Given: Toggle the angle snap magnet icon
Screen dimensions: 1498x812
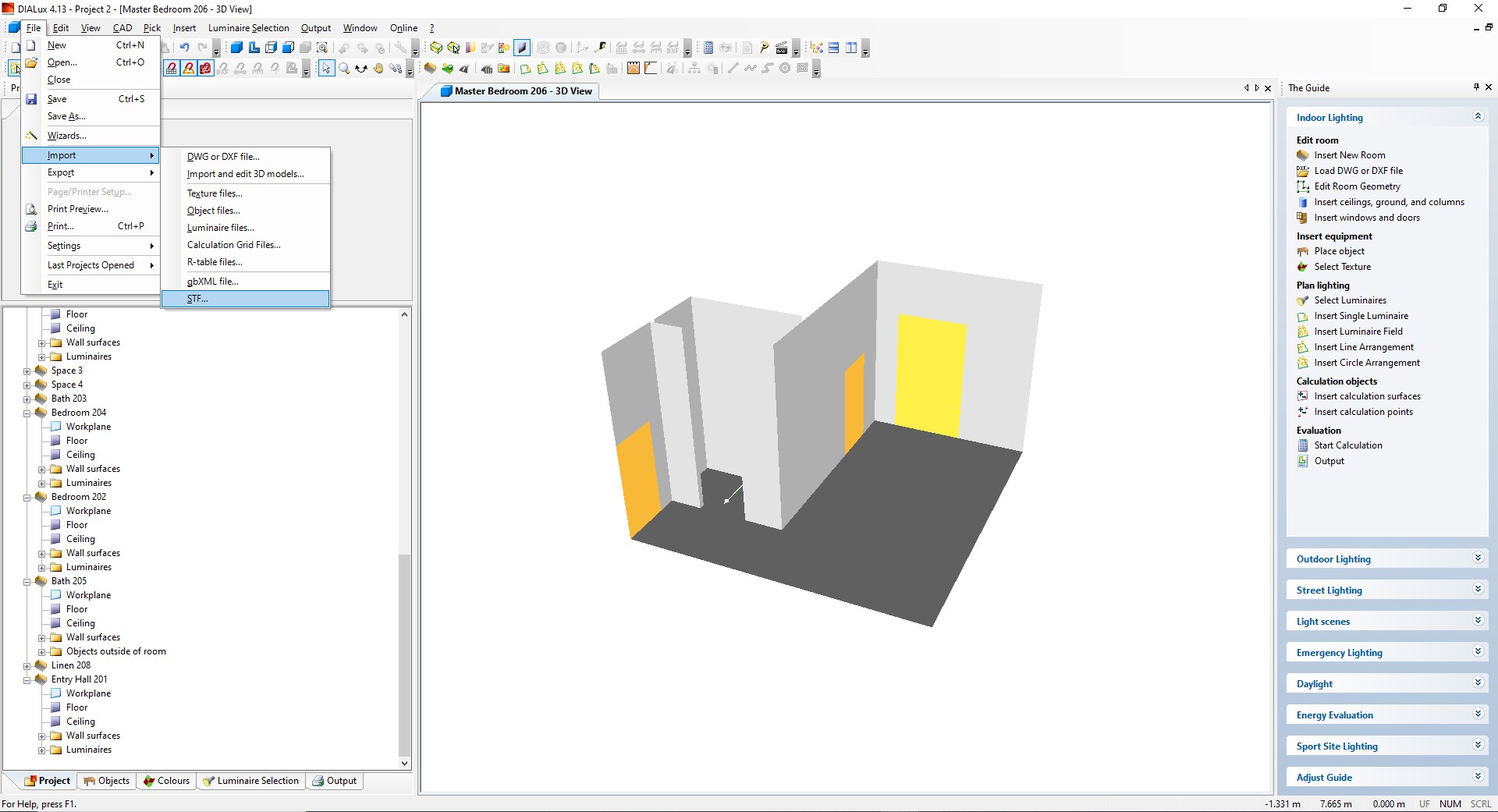Looking at the screenshot, I should tap(189, 68).
